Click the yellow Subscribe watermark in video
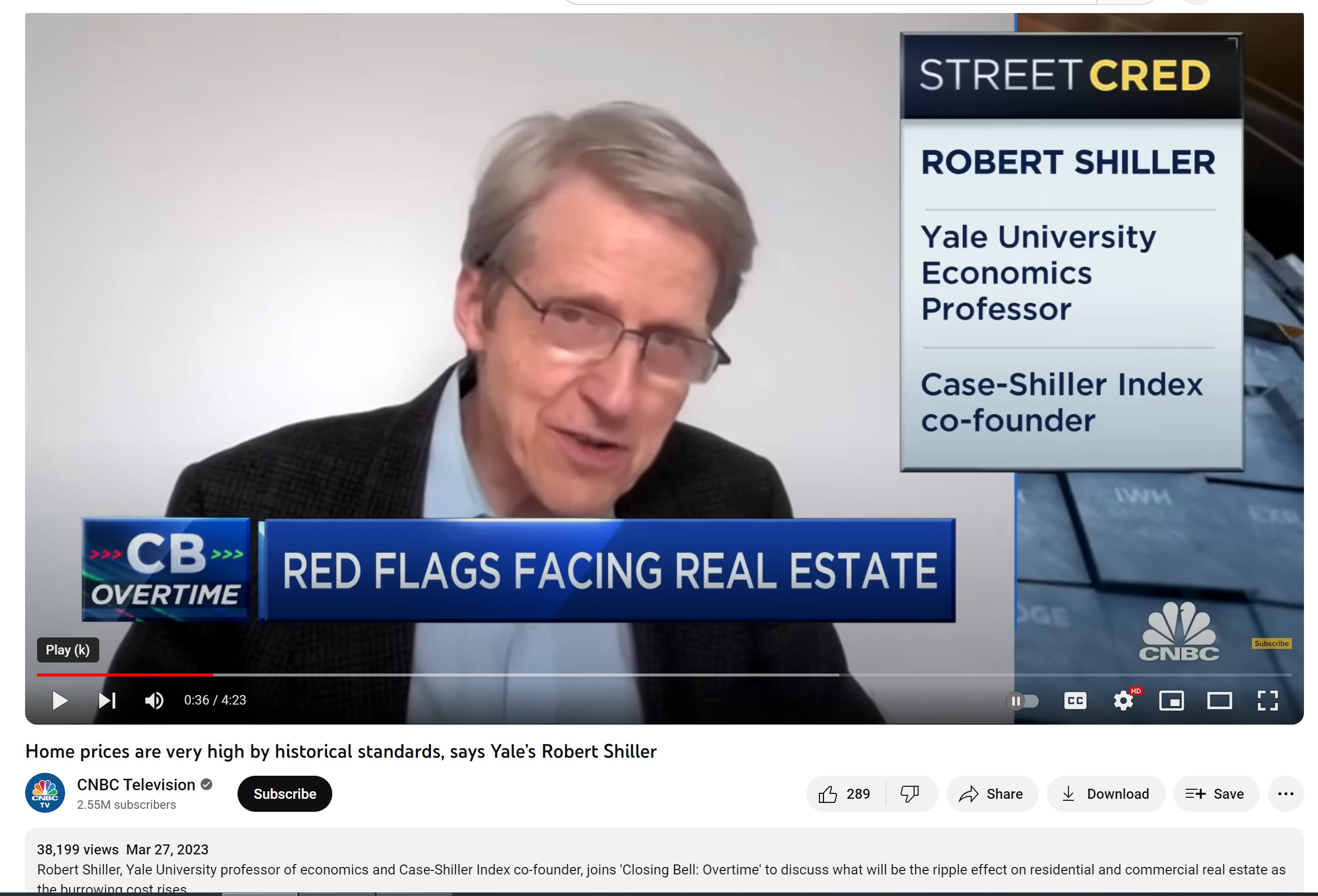The width and height of the screenshot is (1318, 896). tap(1271, 643)
